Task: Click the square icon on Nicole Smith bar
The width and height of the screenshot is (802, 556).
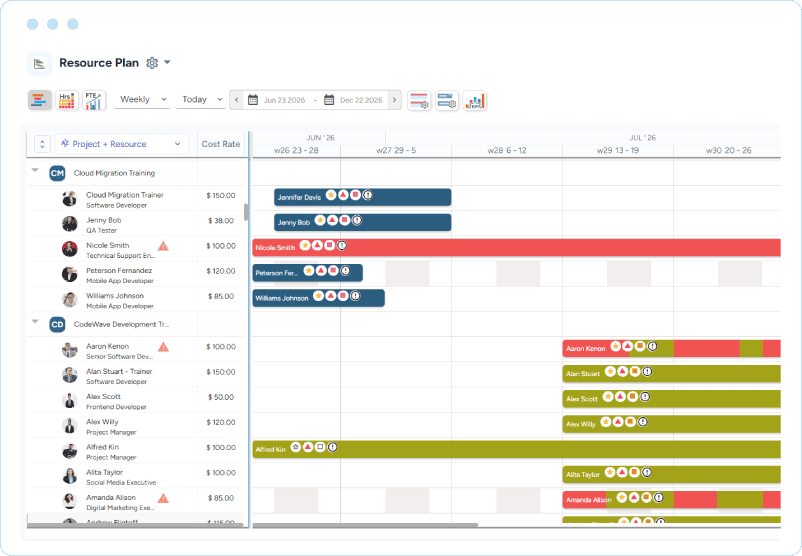Action: pyautogui.click(x=329, y=245)
